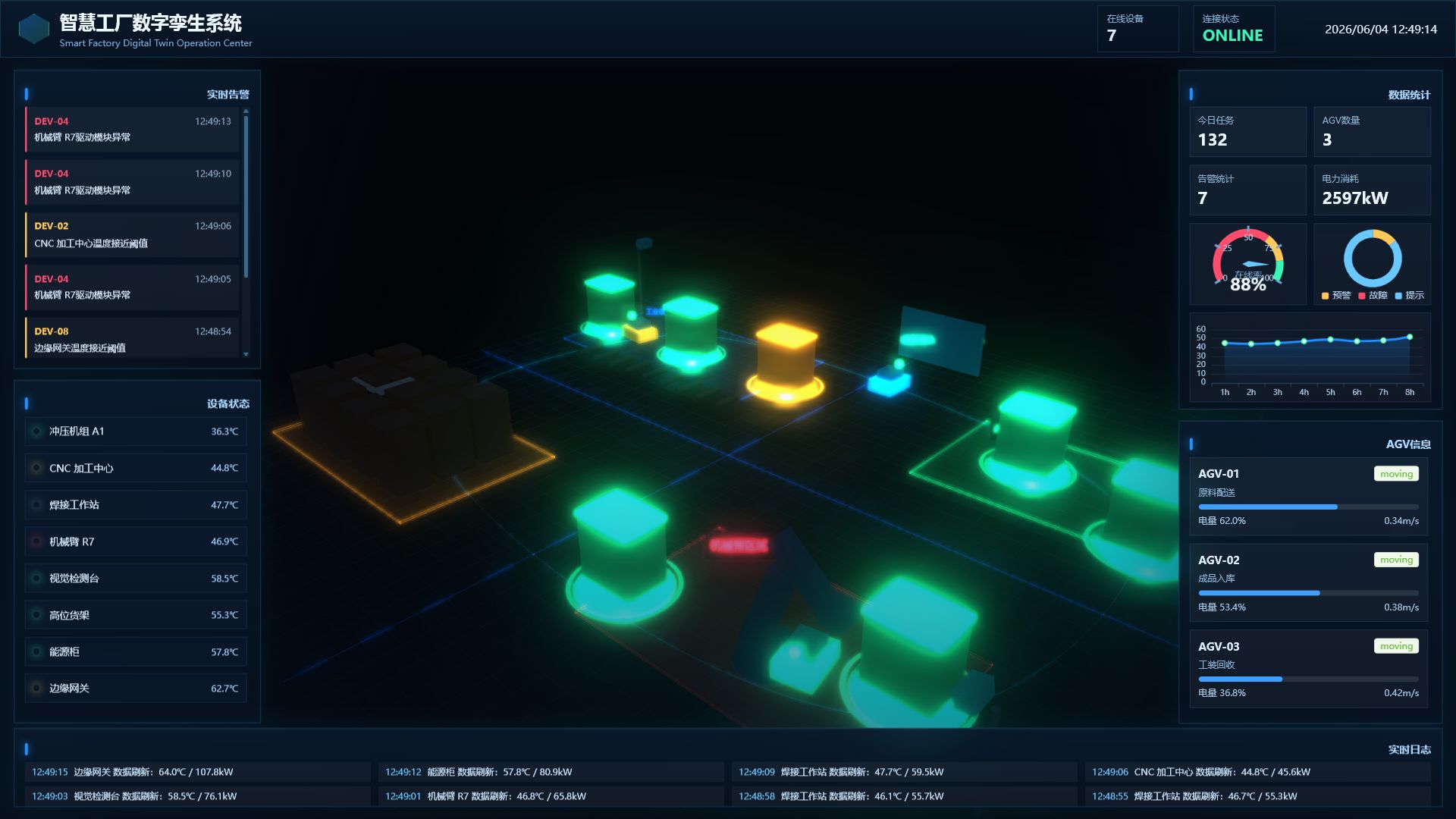Open the DEV-02 CNC temperature alarm
1456x819 pixels.
click(132, 234)
